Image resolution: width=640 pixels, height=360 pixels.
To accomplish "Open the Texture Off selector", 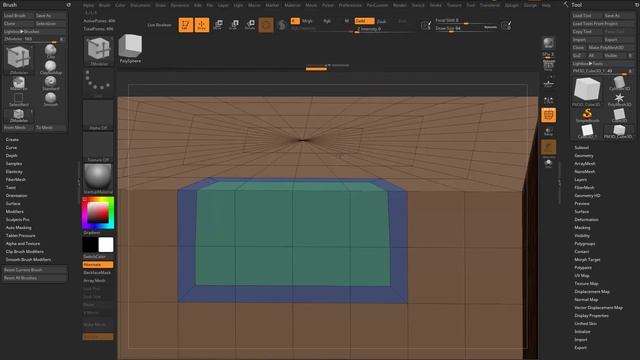I will coord(98,147).
